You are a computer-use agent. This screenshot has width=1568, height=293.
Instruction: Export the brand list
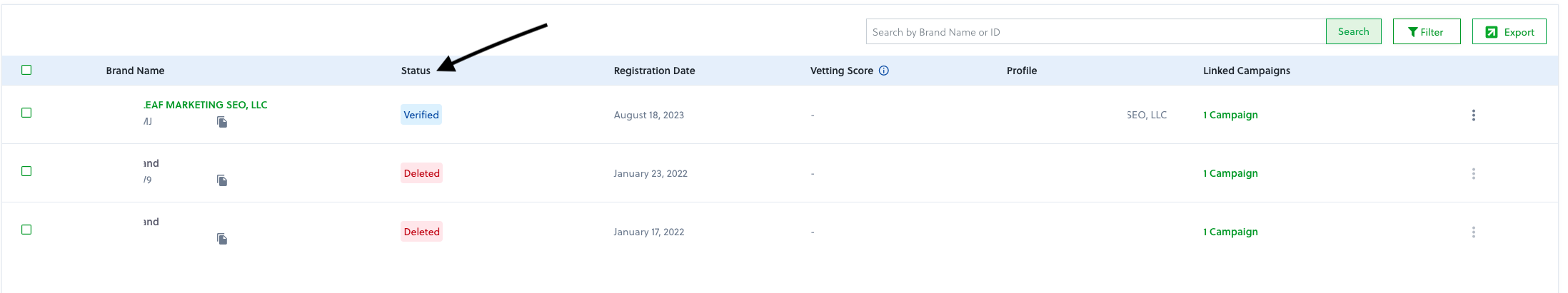1509,32
